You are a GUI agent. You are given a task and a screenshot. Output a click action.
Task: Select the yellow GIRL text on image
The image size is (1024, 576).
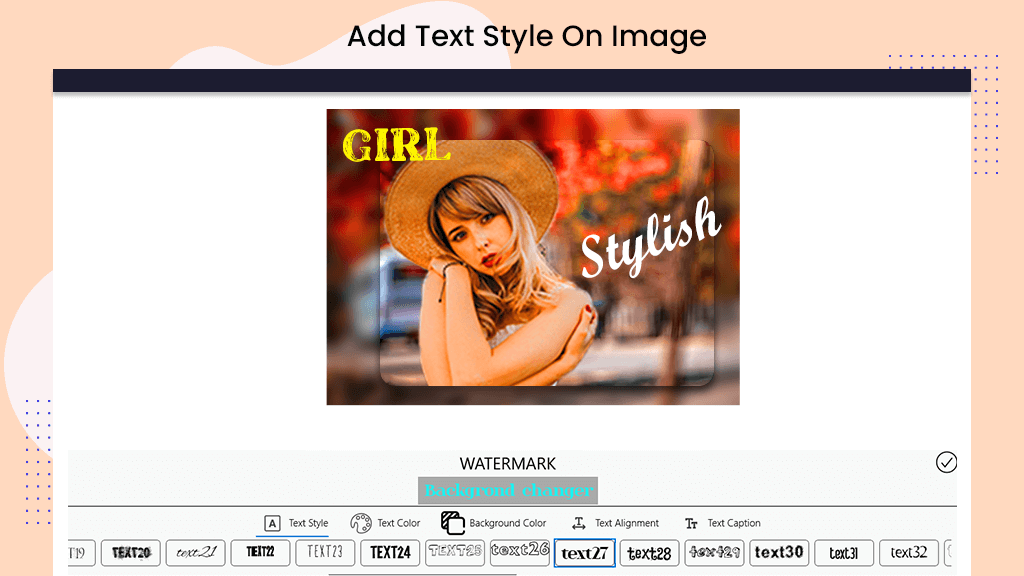396,145
